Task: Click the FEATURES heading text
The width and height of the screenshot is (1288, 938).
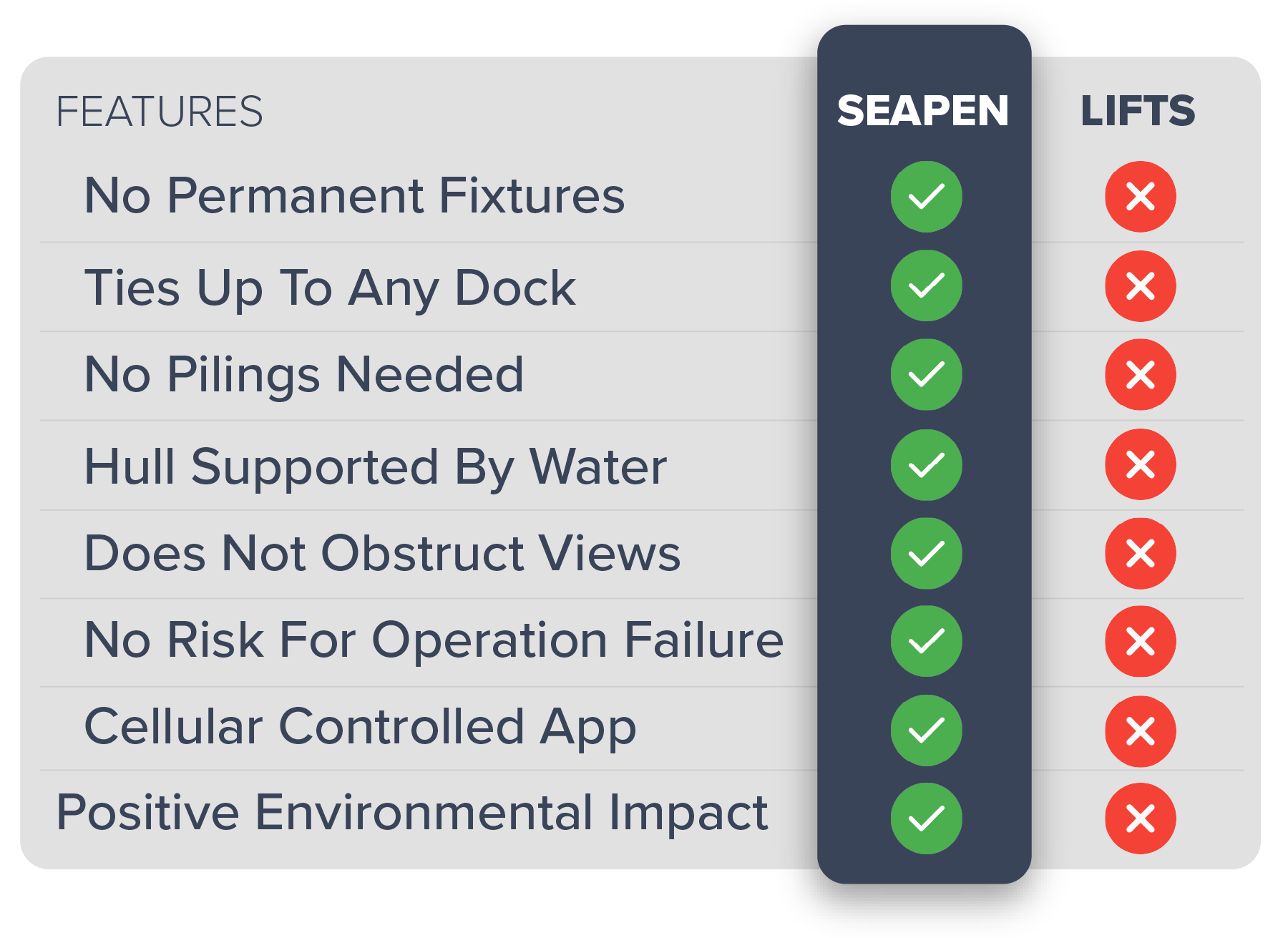Action: click(160, 112)
